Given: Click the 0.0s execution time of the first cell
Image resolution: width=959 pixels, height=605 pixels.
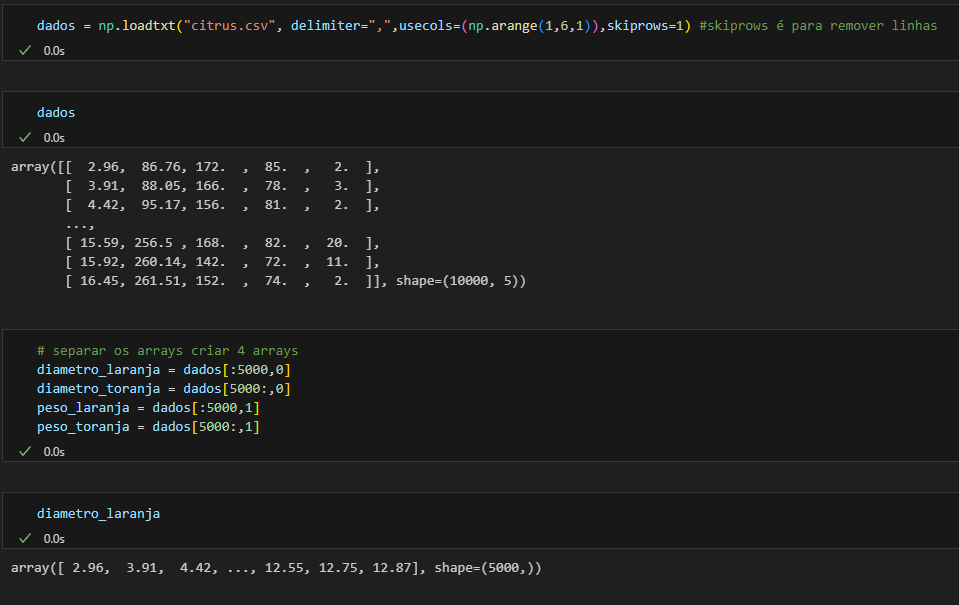Looking at the screenshot, I should pos(54,51).
